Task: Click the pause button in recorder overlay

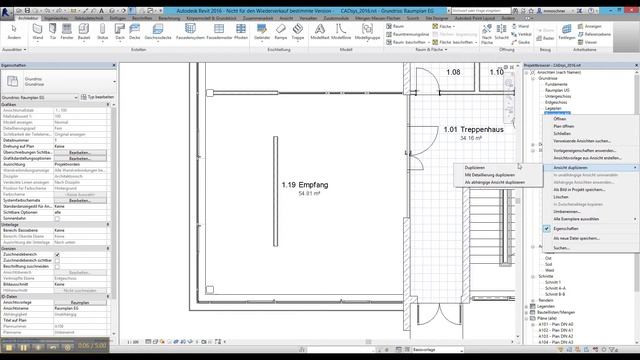Action: 24,348
